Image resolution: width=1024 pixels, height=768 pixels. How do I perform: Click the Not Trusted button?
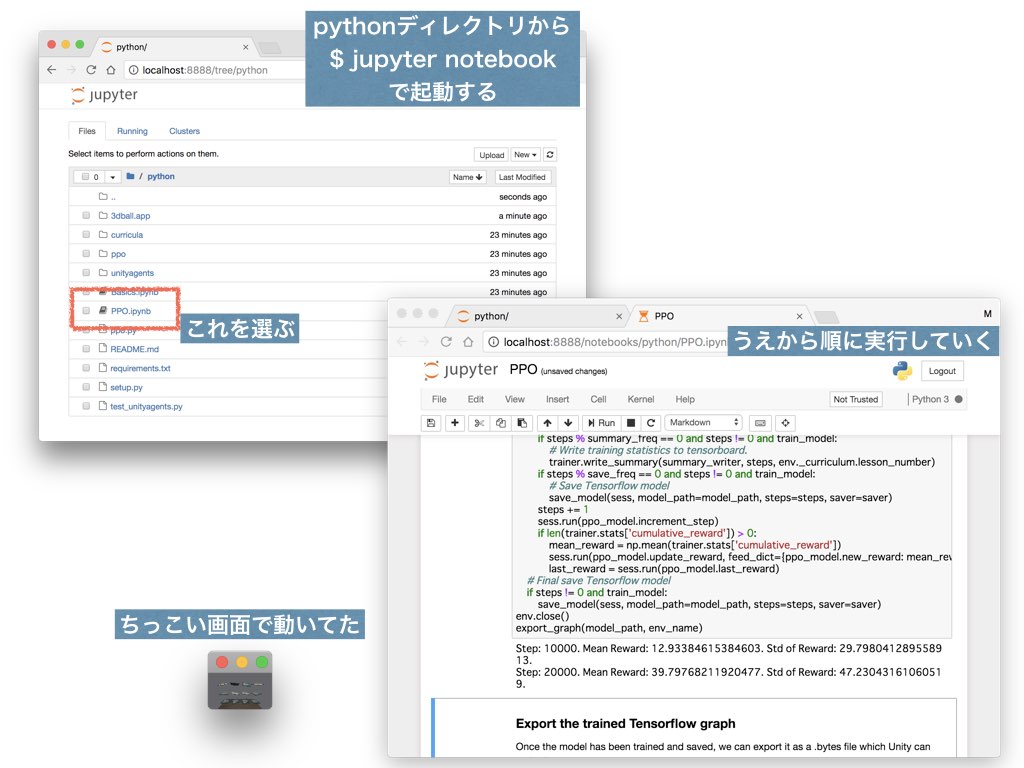coord(856,399)
